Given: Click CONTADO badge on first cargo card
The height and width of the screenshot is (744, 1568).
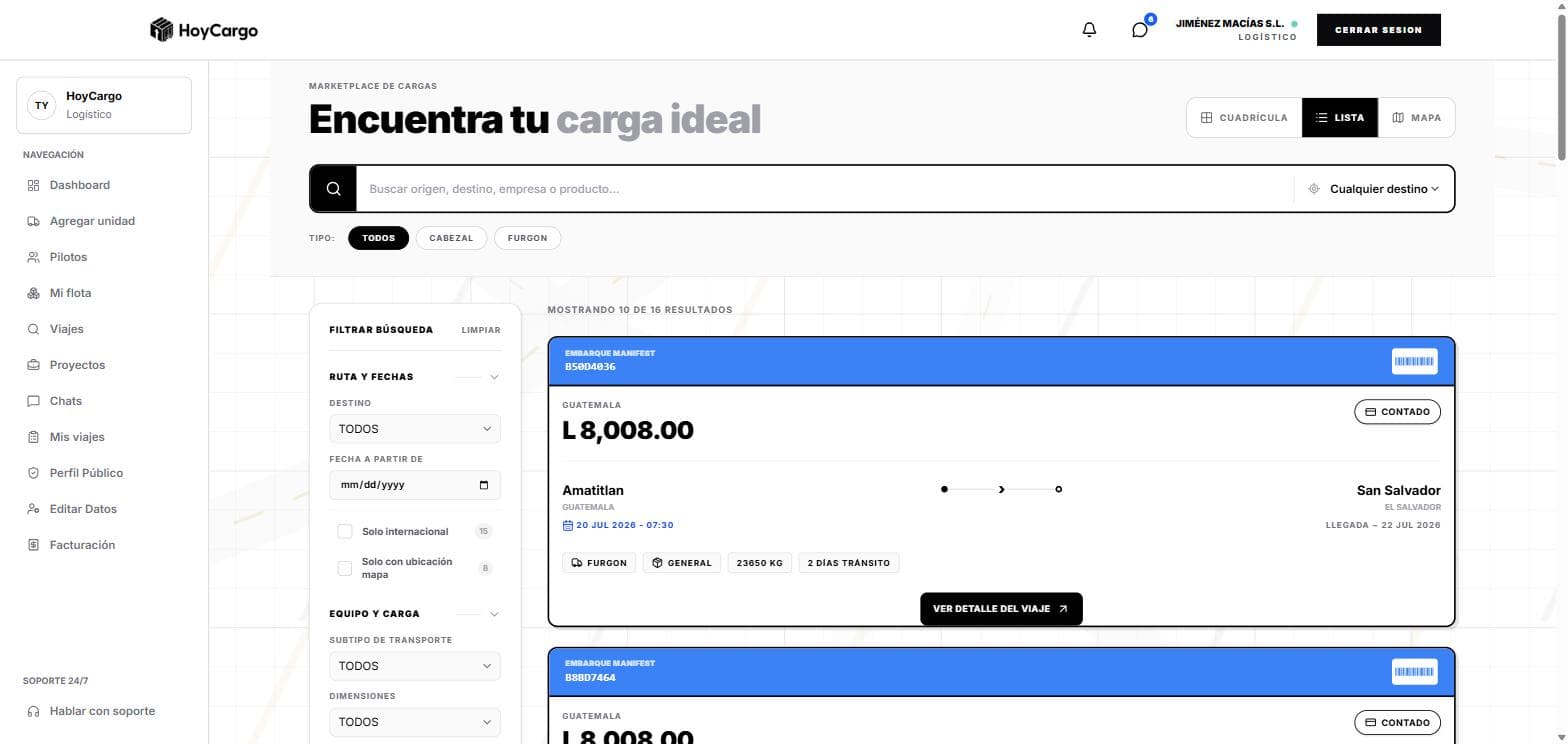Looking at the screenshot, I should pos(1397,412).
